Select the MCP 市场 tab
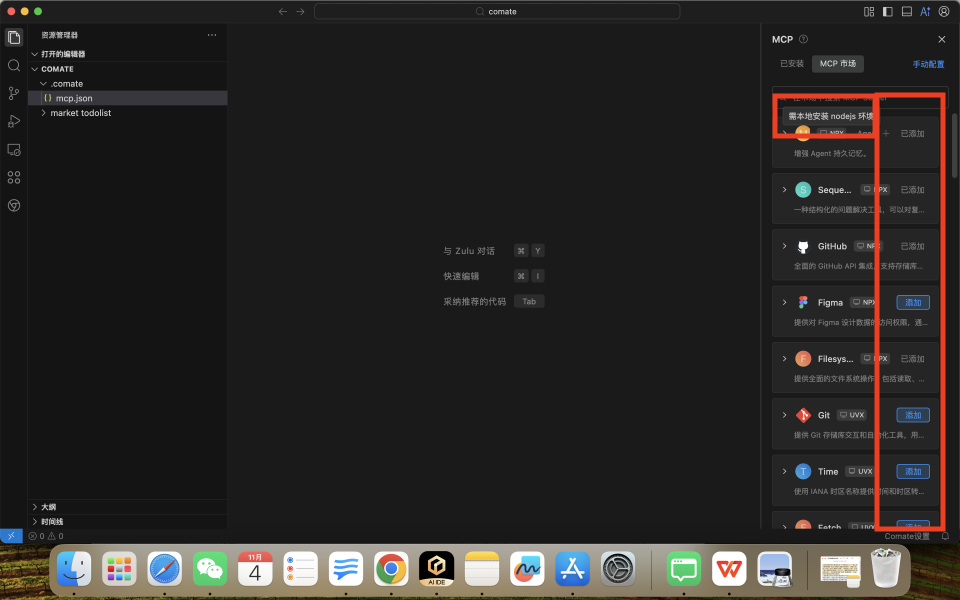960x600 pixels. [837, 64]
